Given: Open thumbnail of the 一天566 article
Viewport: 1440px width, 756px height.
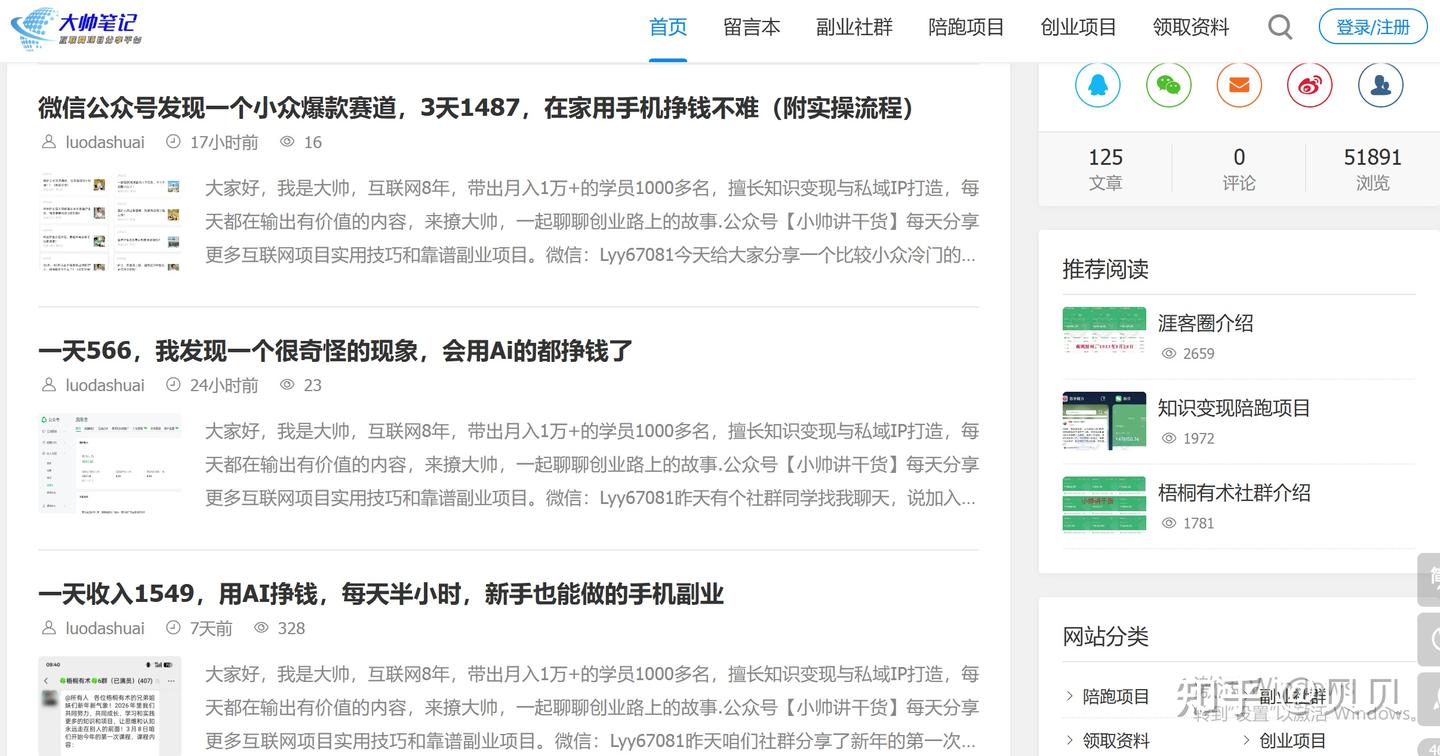Looking at the screenshot, I should click(110, 465).
